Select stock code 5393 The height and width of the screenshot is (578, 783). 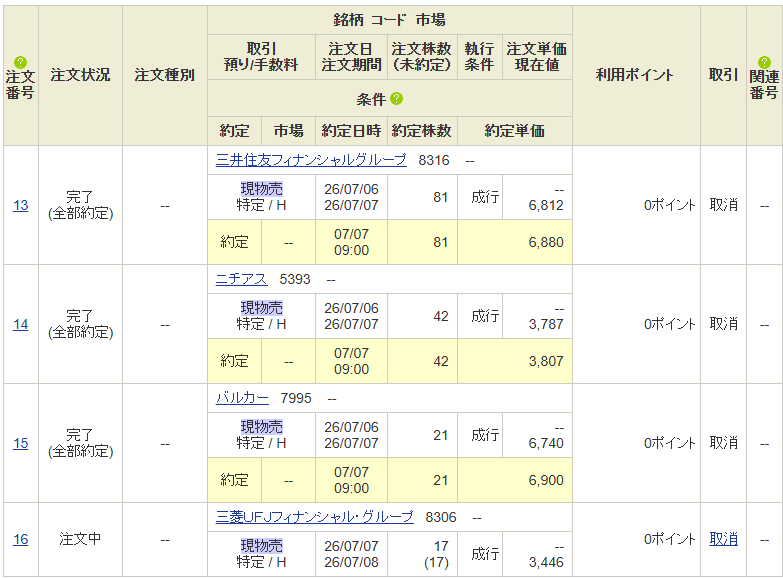[295, 279]
